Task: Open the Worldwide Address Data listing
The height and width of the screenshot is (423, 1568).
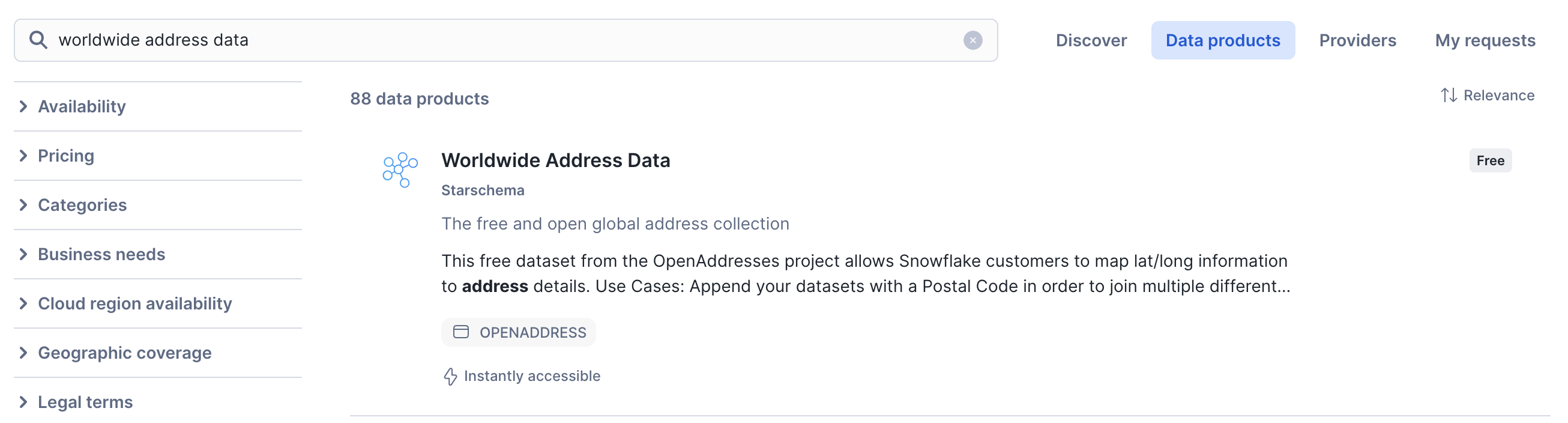Action: [555, 160]
